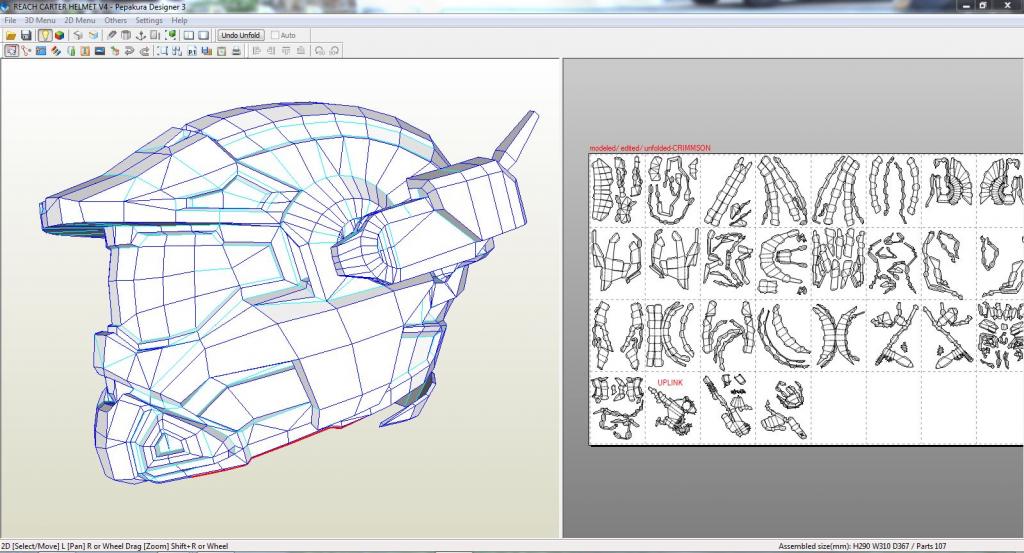Screen dimensions: 1024x553
Task: Select the red rotate-part tool icon
Action: (26, 50)
